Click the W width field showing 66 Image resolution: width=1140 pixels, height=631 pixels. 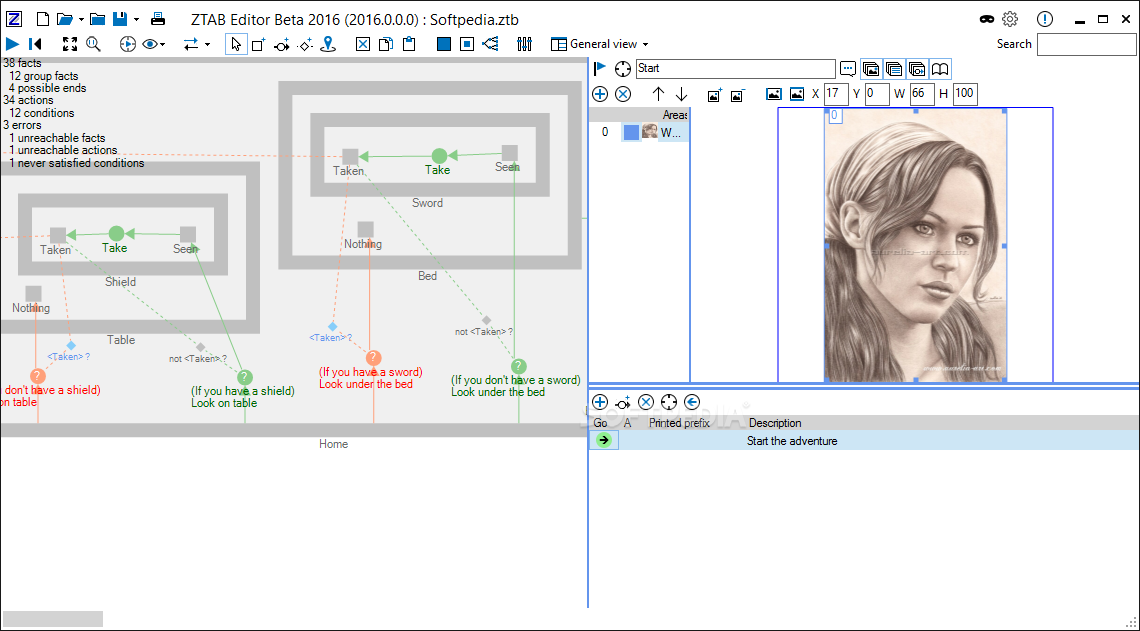click(922, 94)
